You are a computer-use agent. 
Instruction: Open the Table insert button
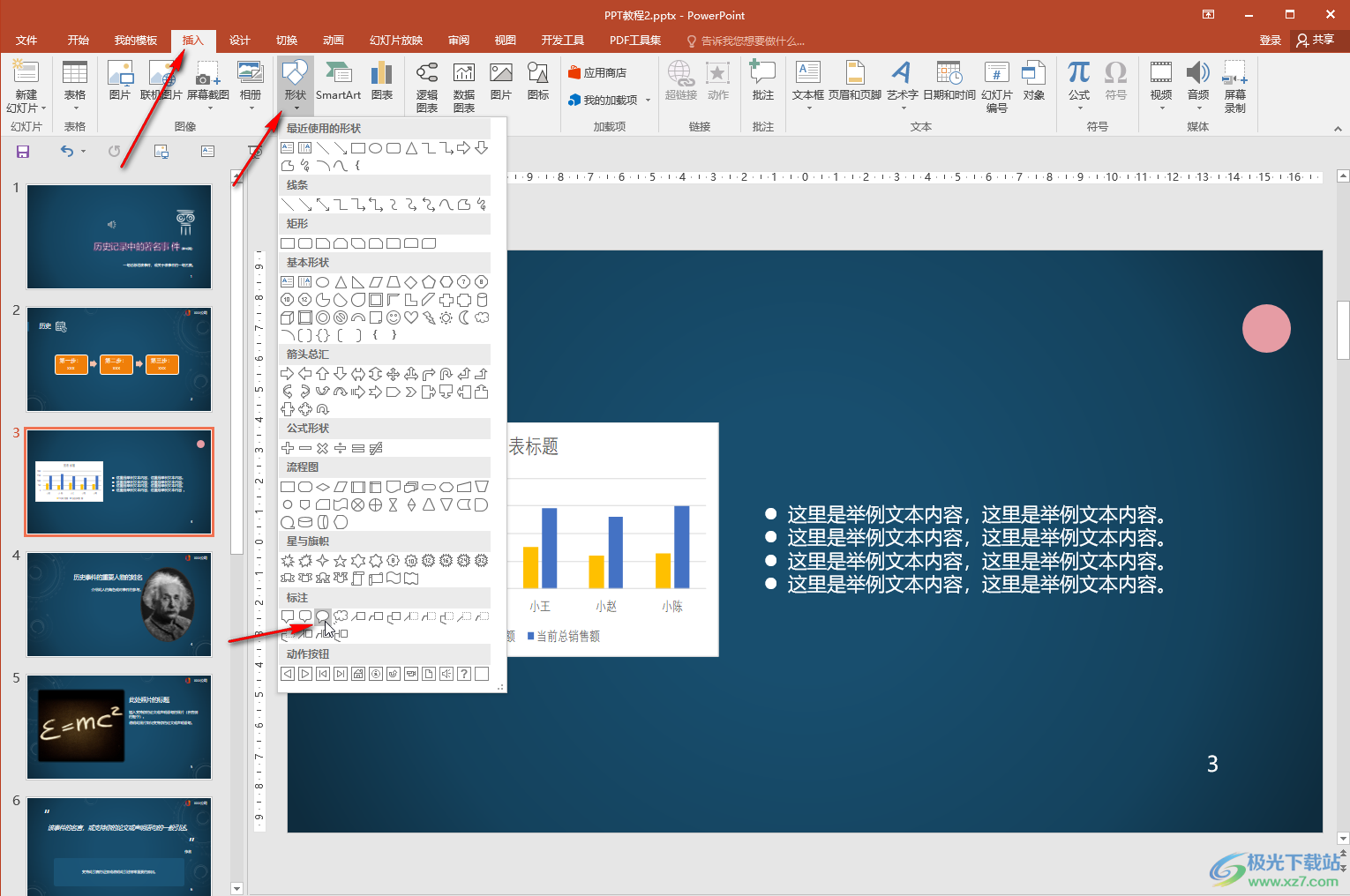(75, 86)
